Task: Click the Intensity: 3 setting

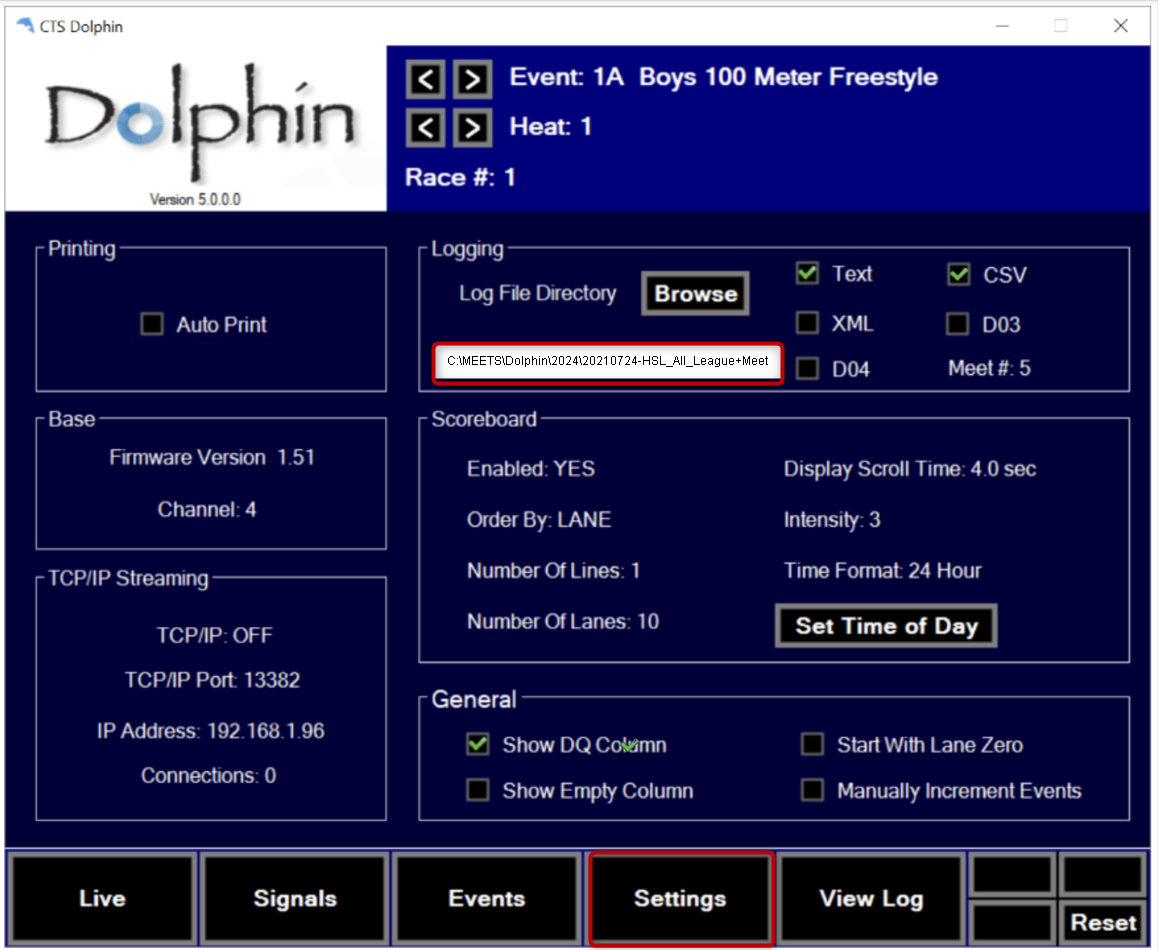Action: (x=832, y=520)
